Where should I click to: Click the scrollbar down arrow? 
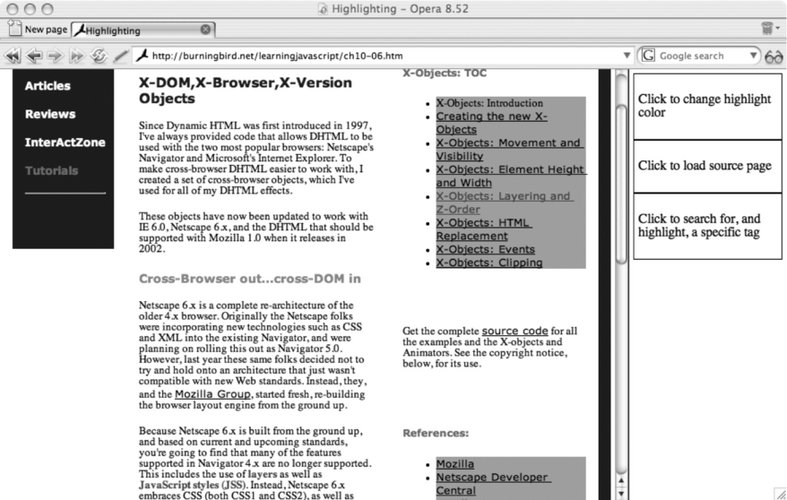pyautogui.click(x=621, y=493)
